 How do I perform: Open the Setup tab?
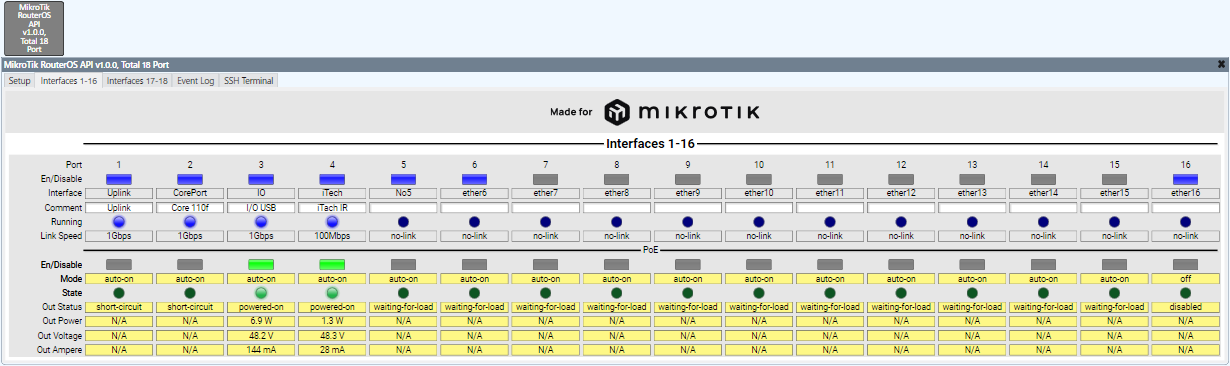tap(20, 81)
